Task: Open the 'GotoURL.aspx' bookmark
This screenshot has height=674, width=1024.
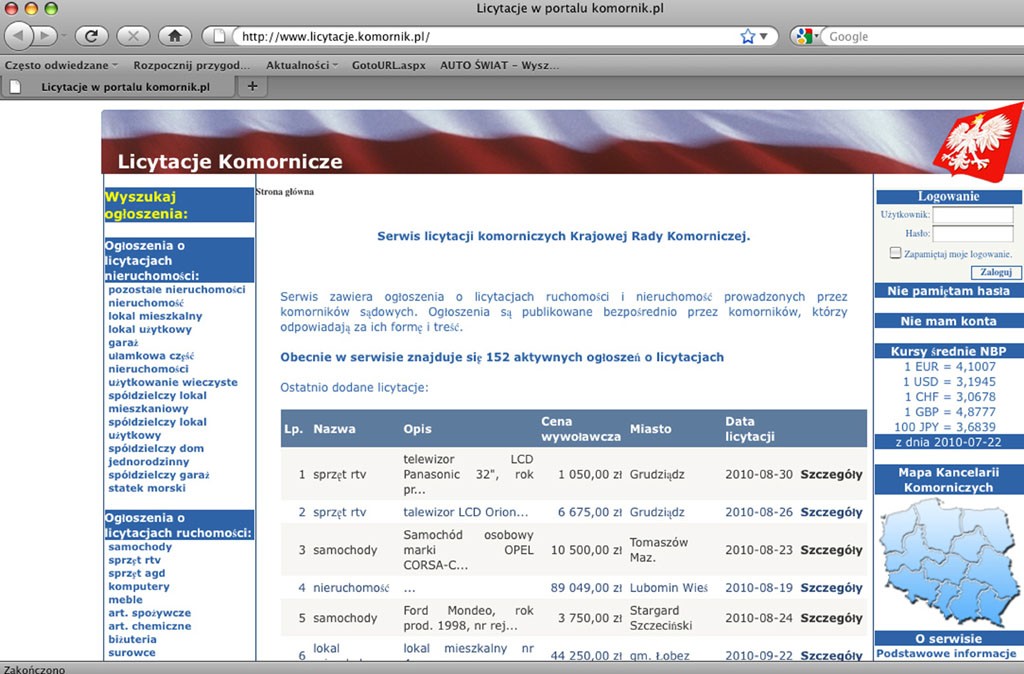Action: [x=388, y=65]
